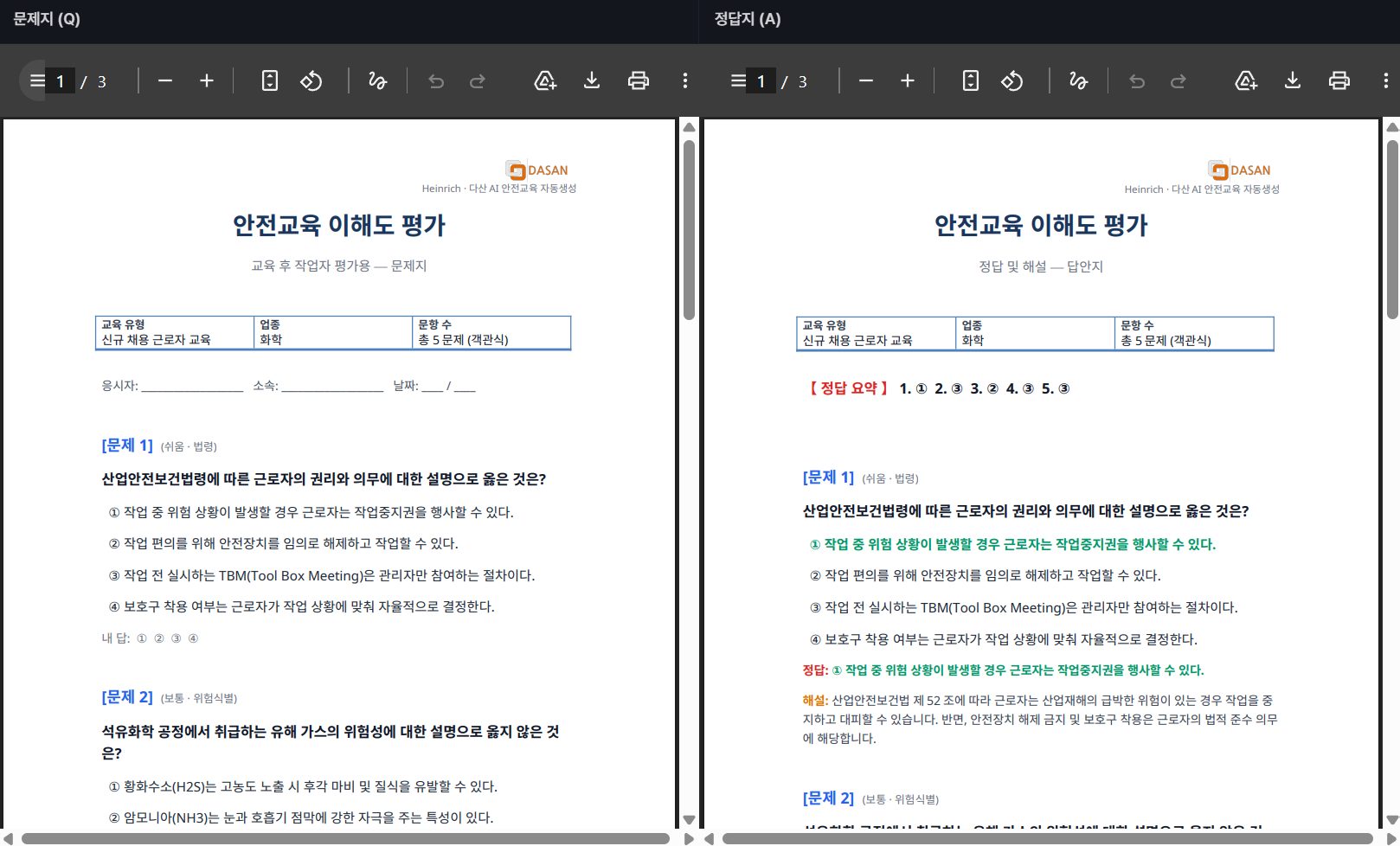
Task: Click question sheet option ② about 안전장치 해제
Action: tap(283, 544)
